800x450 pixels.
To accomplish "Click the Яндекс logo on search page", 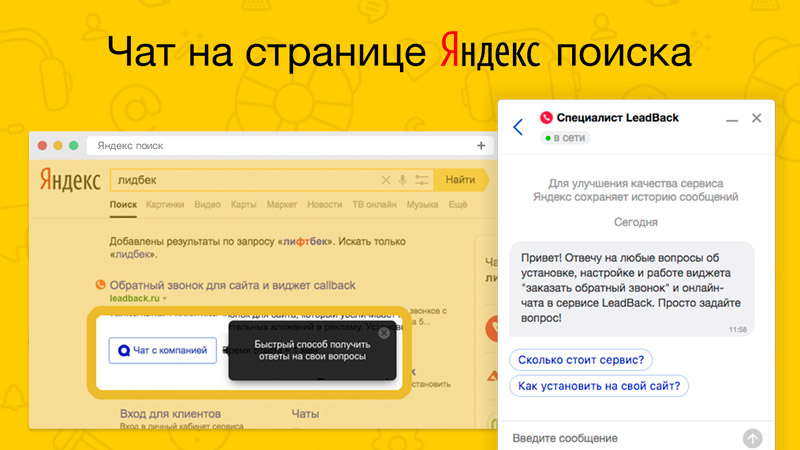I will coord(70,180).
